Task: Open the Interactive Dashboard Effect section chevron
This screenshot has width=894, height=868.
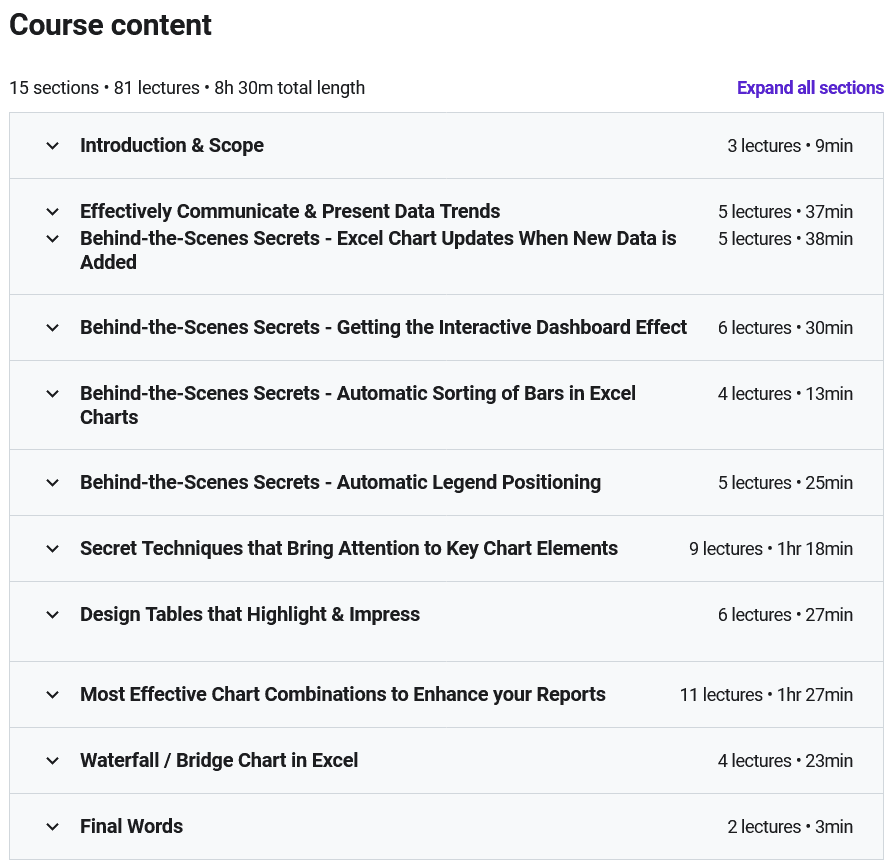Action: (x=53, y=328)
